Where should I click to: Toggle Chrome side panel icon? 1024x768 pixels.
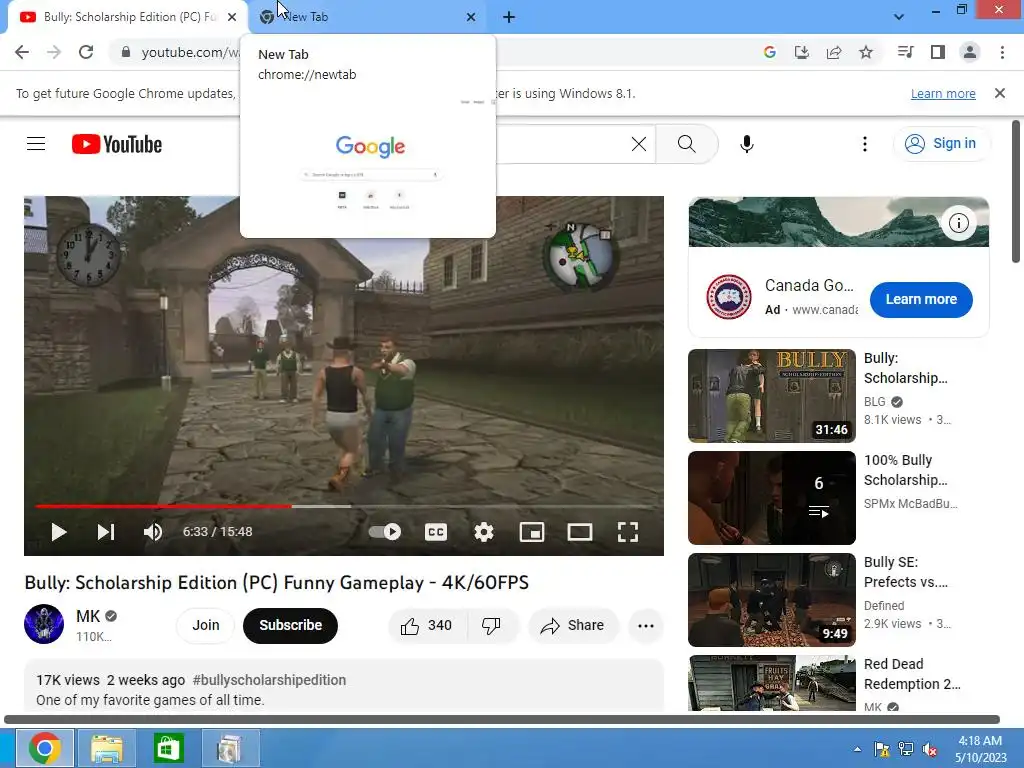938,52
